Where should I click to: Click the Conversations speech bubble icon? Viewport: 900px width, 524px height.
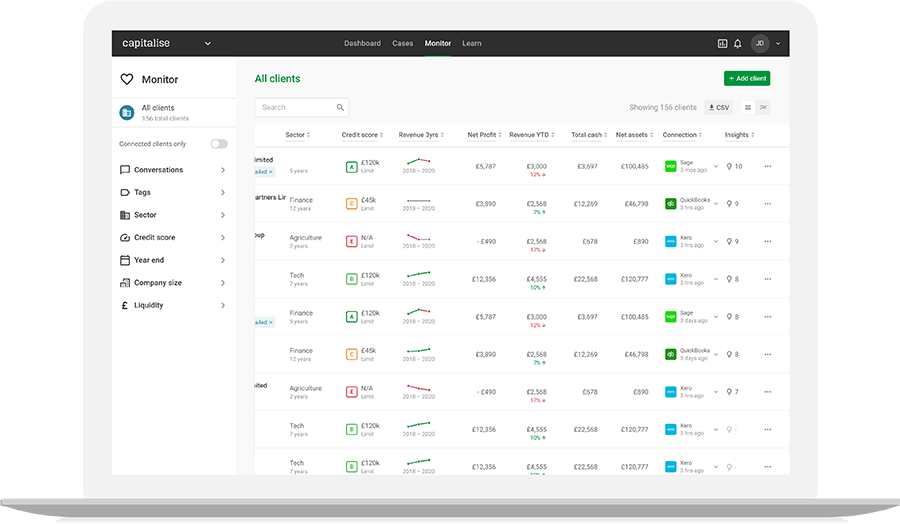(125, 170)
